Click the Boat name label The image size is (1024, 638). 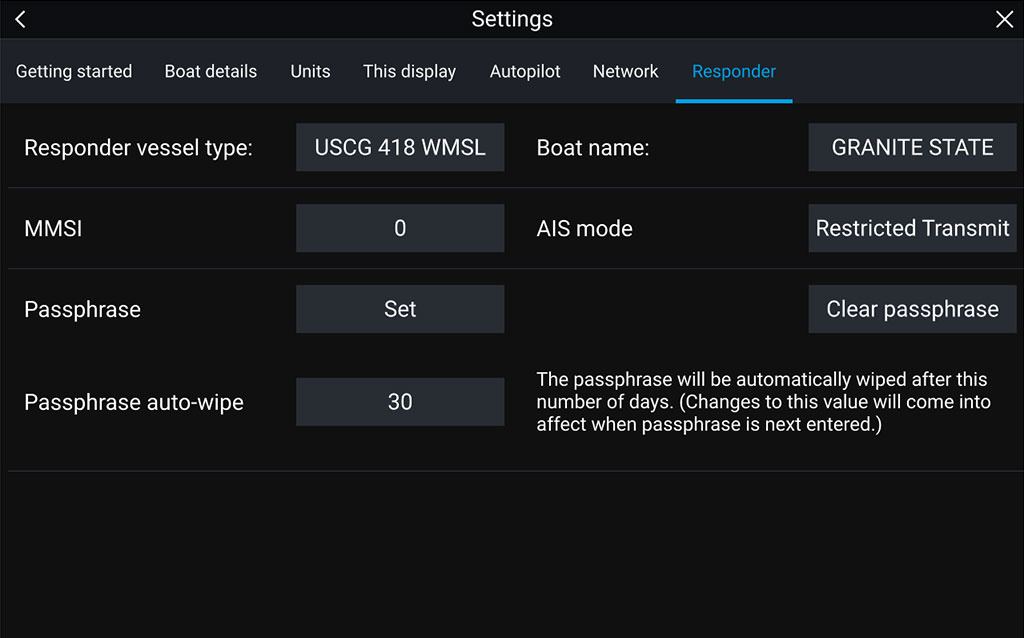click(593, 148)
